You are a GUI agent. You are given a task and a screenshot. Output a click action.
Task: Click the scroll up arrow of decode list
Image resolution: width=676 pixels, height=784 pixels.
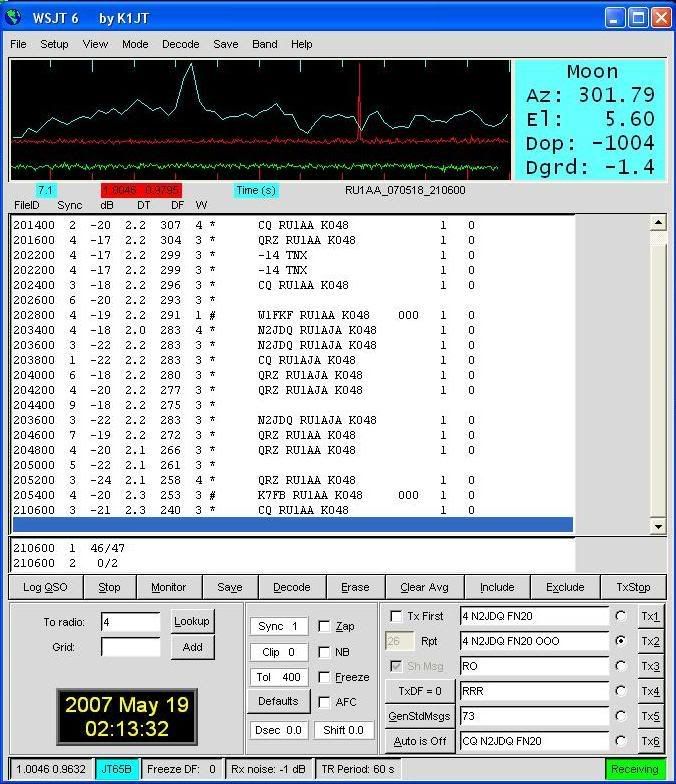tap(658, 222)
